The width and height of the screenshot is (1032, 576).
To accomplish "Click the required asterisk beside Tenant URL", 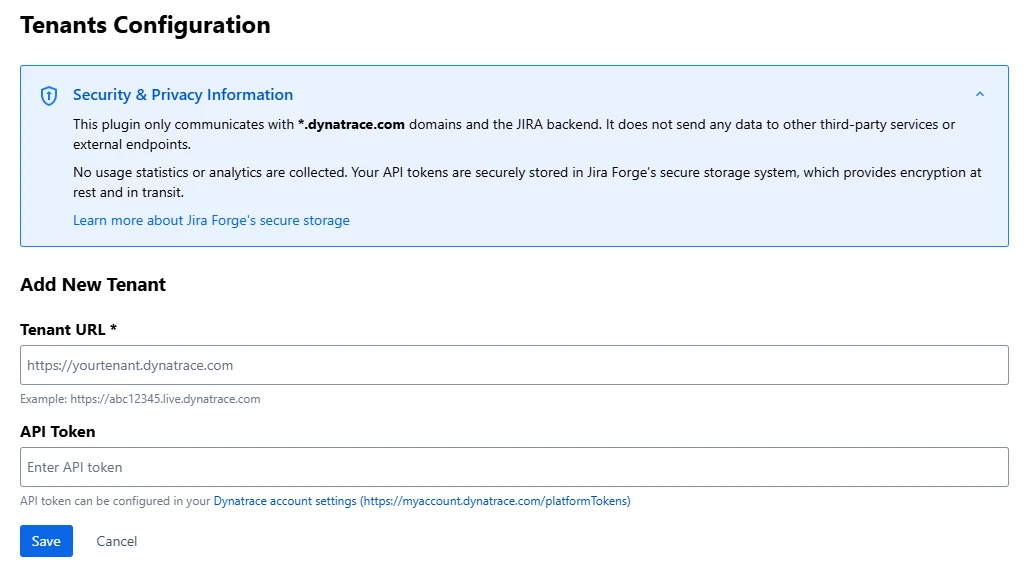I will coord(114,330).
